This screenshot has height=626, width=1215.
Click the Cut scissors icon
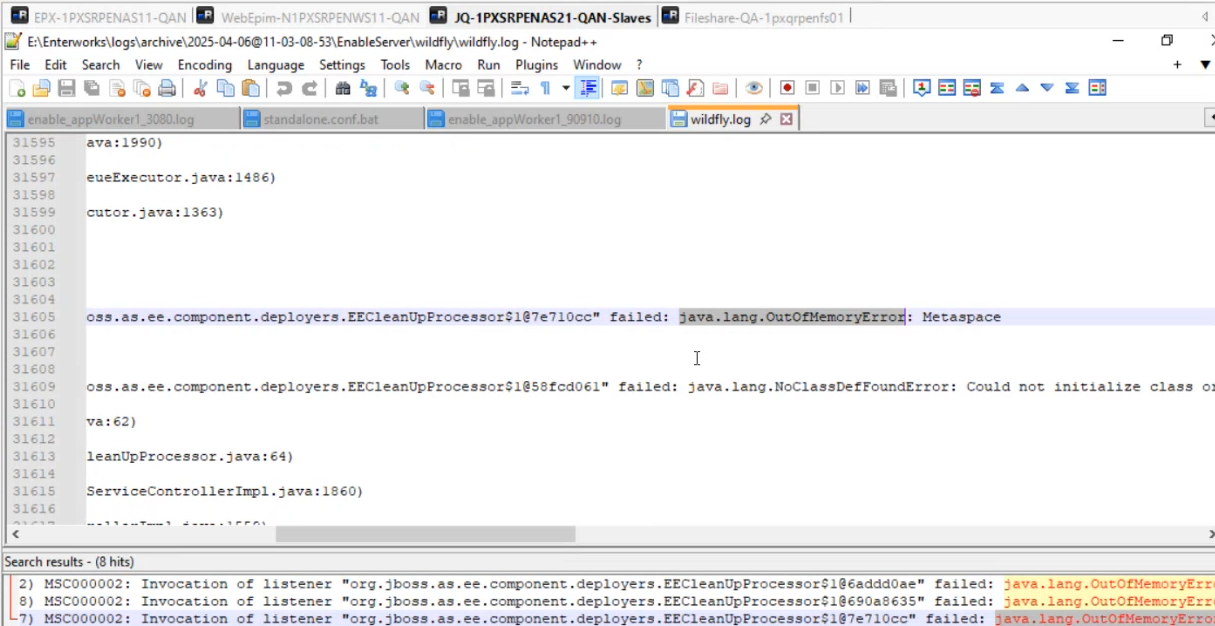200,88
